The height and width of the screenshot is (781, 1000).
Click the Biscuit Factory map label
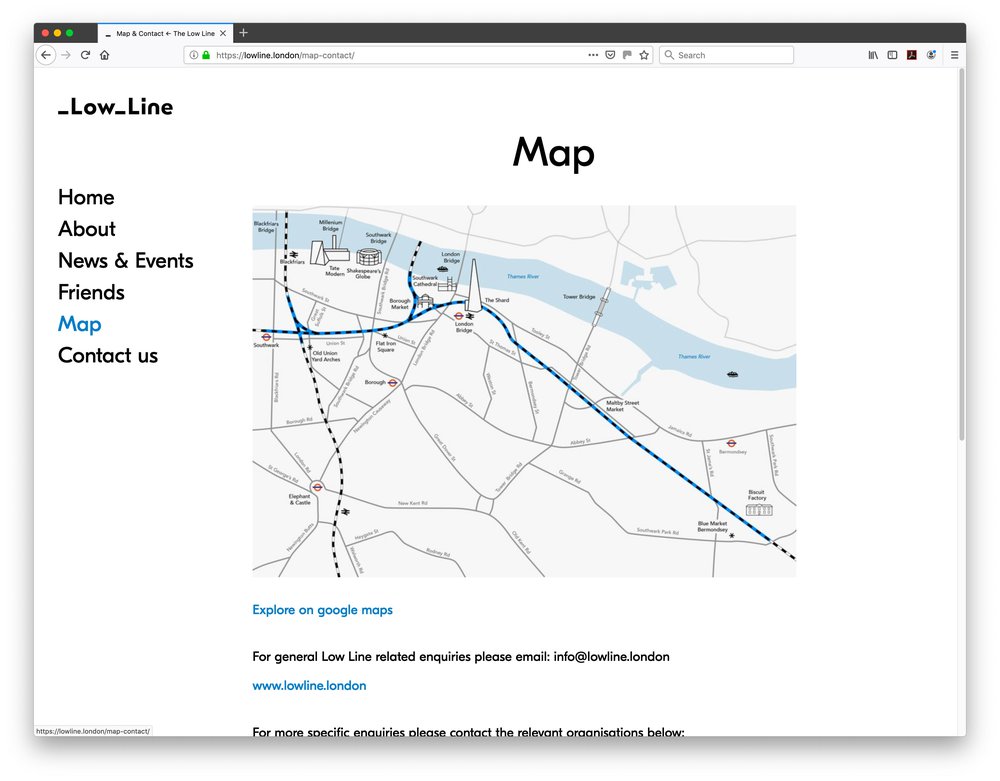pyautogui.click(x=756, y=495)
